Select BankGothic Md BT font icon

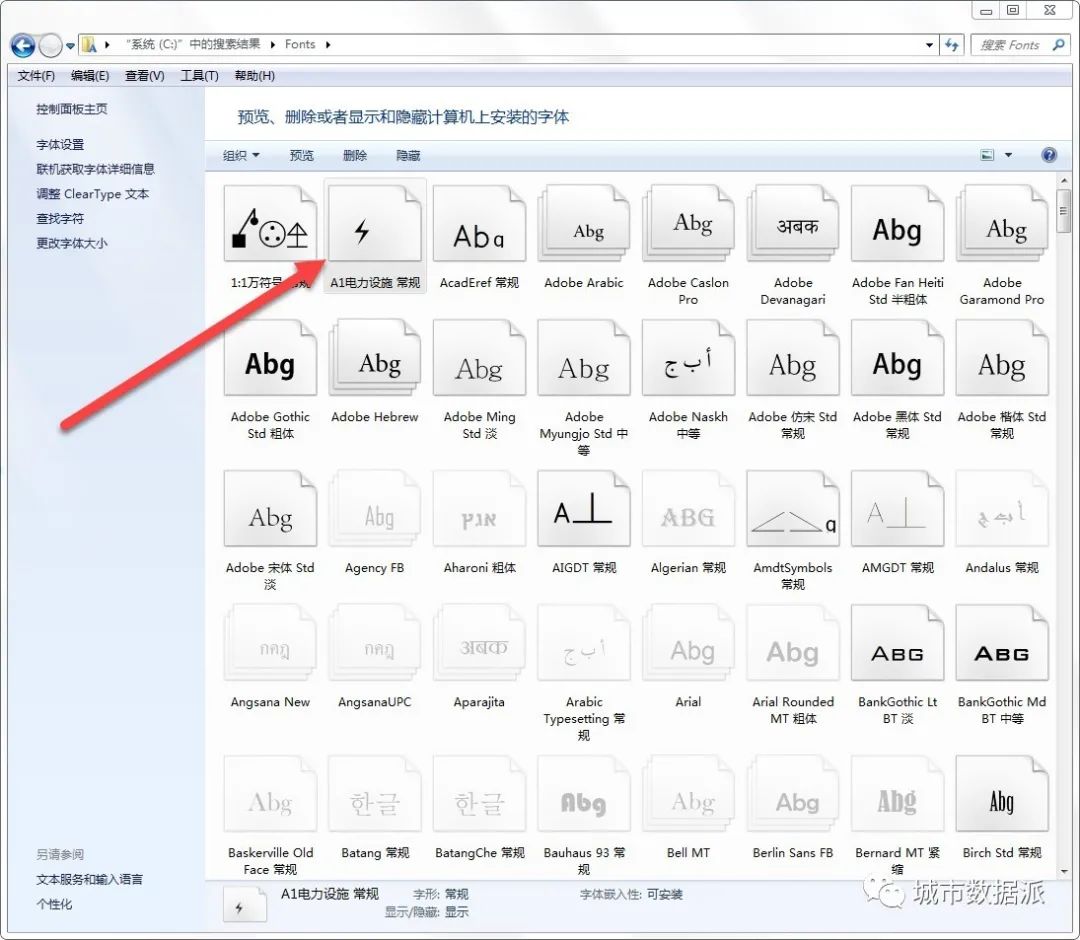click(1002, 643)
